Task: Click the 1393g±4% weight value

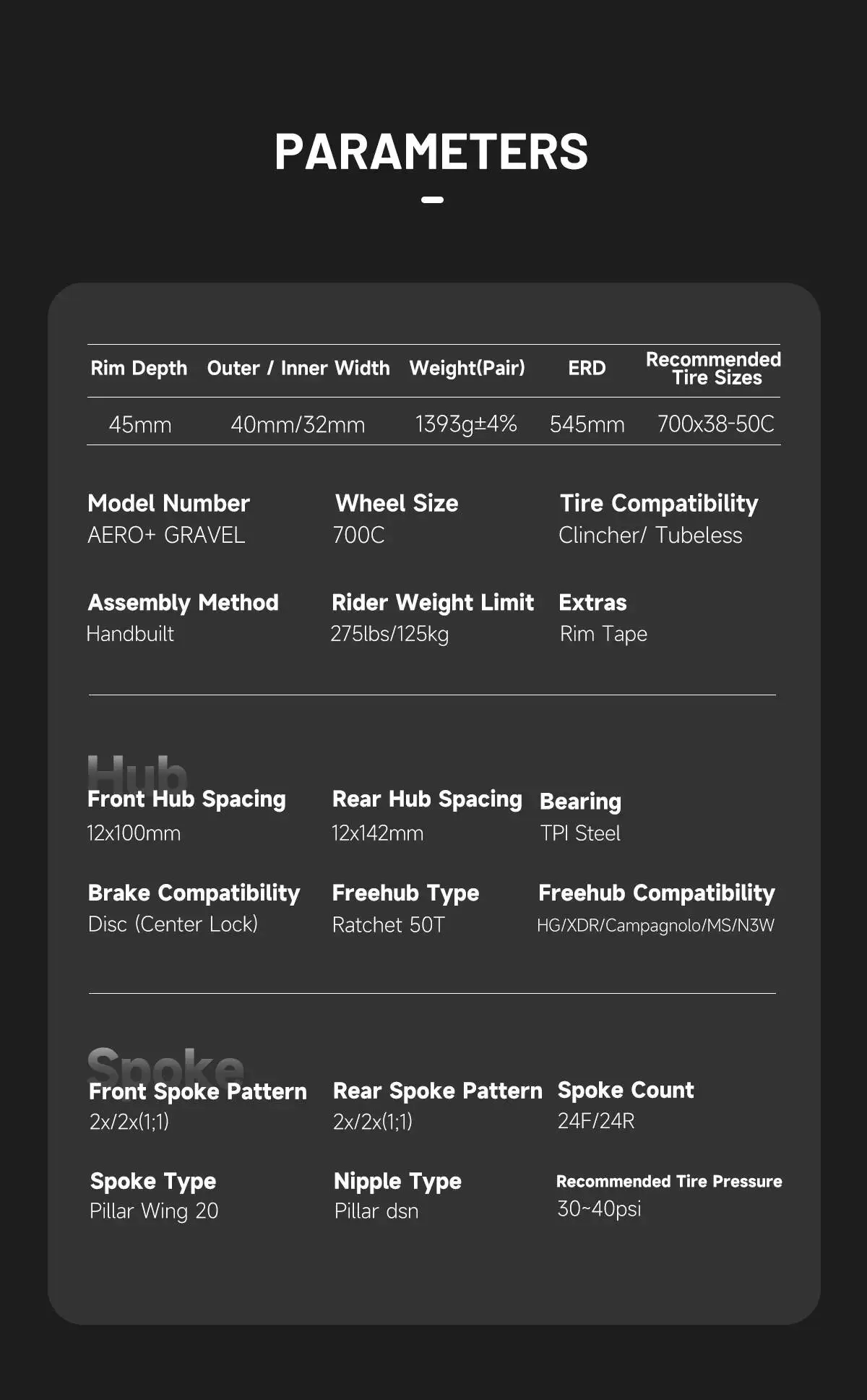Action: coord(466,424)
